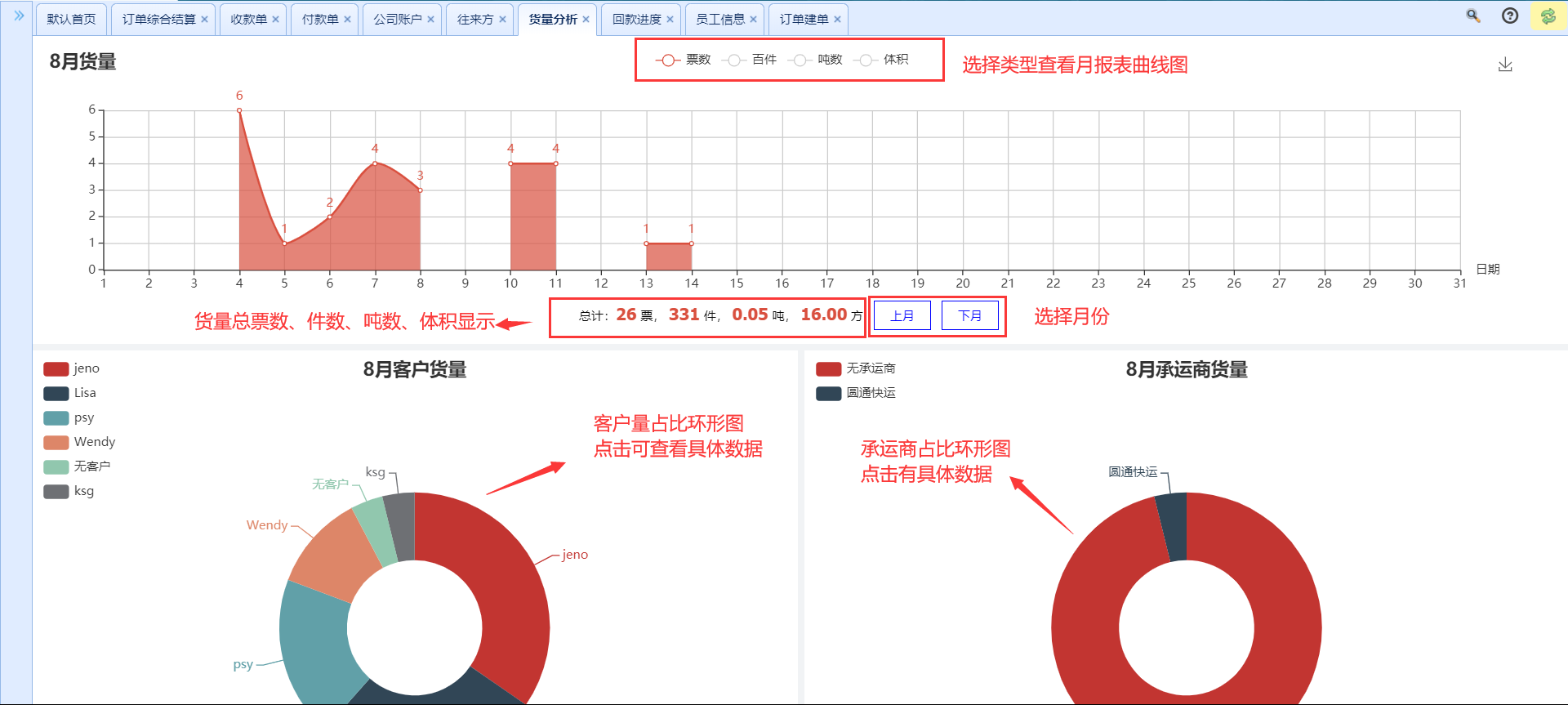
Task: Switch to the 默认首页 tab
Action: click(71, 20)
